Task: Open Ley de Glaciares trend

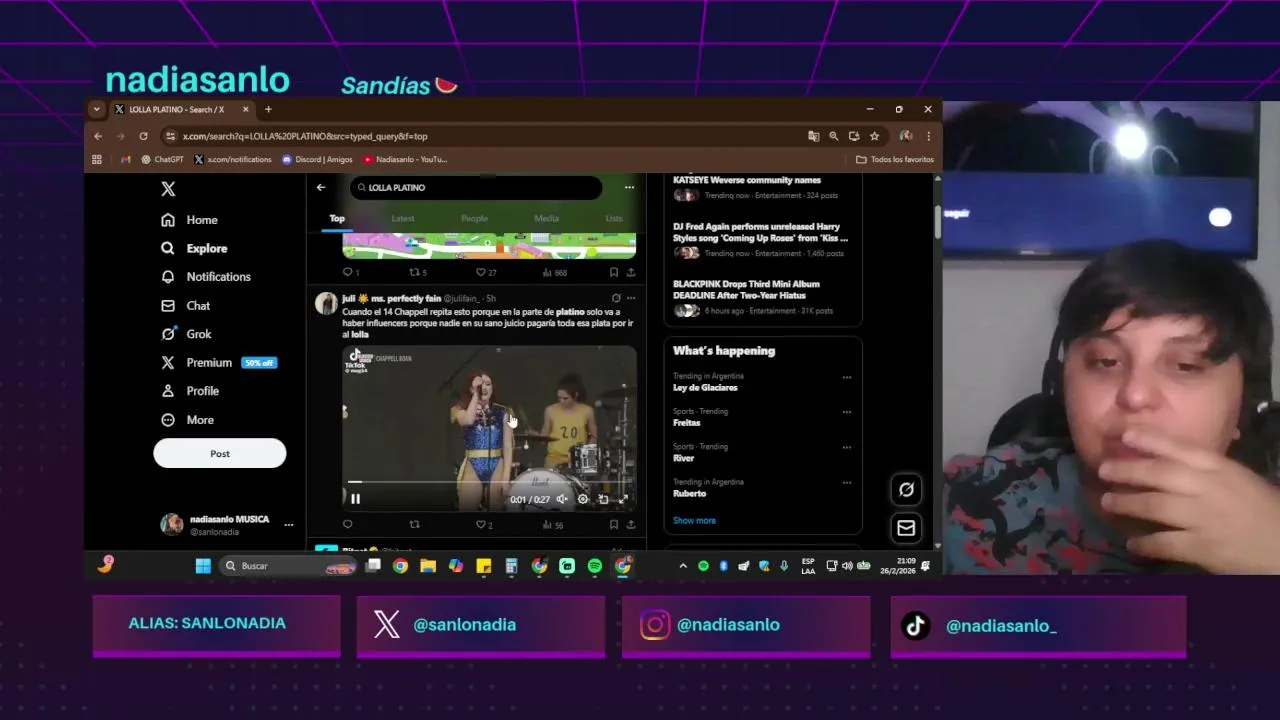Action: pyautogui.click(x=705, y=388)
